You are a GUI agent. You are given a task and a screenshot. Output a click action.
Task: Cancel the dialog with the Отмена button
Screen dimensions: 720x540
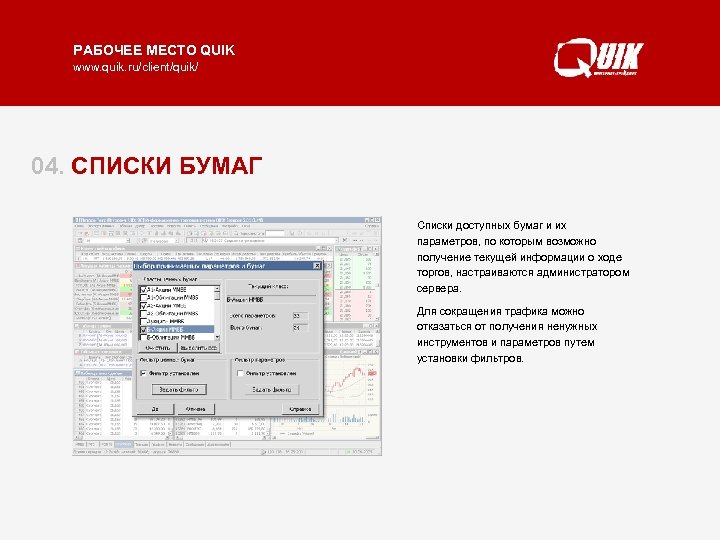pos(196,409)
